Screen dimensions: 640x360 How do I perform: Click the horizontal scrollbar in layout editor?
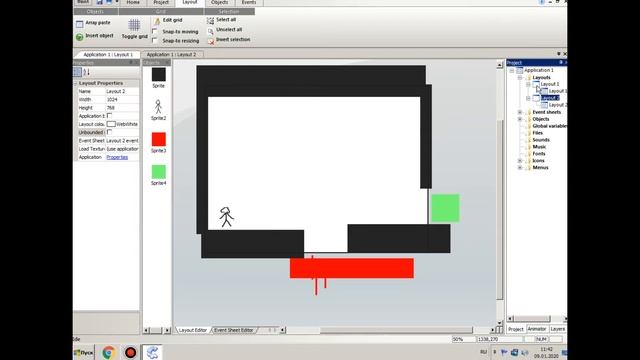point(396,330)
